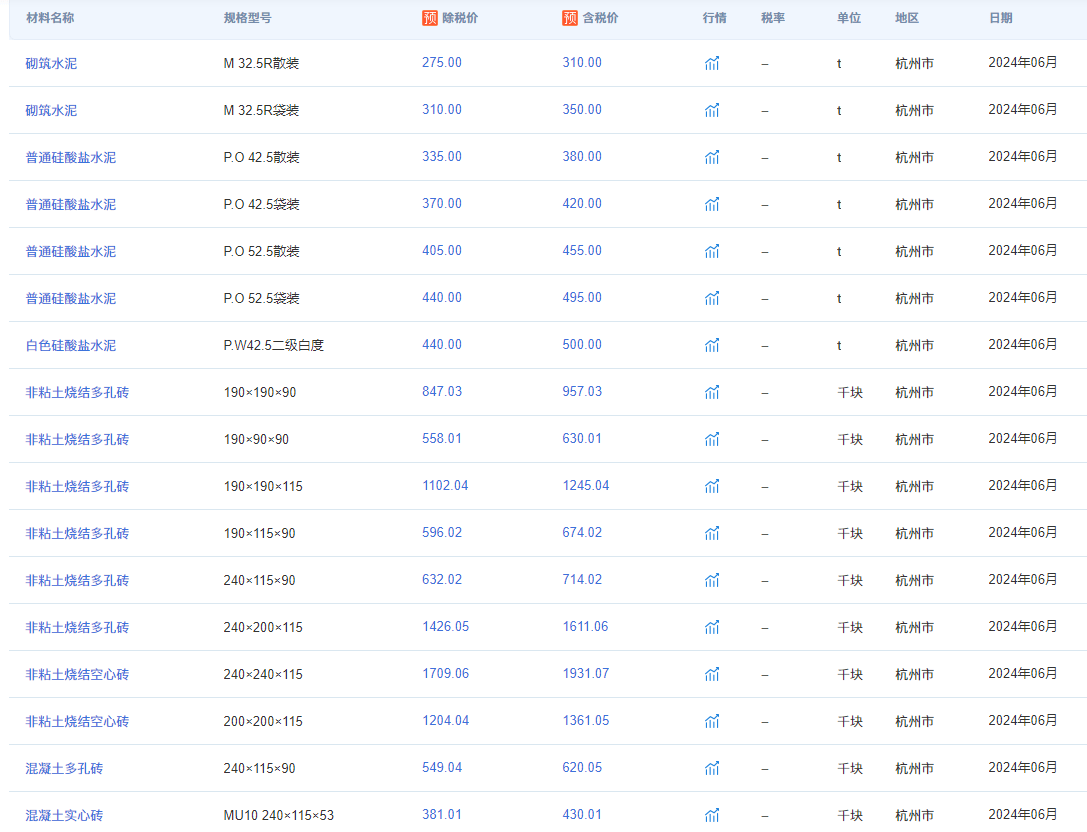Open 普通硅酸盐水泥 link for P.O 42.5袋装

[x=71, y=205]
